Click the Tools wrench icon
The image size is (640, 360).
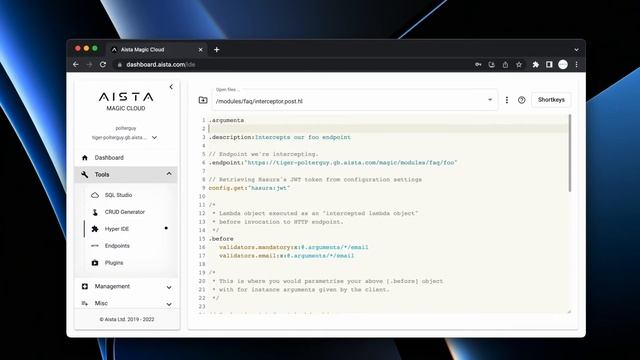click(x=85, y=174)
